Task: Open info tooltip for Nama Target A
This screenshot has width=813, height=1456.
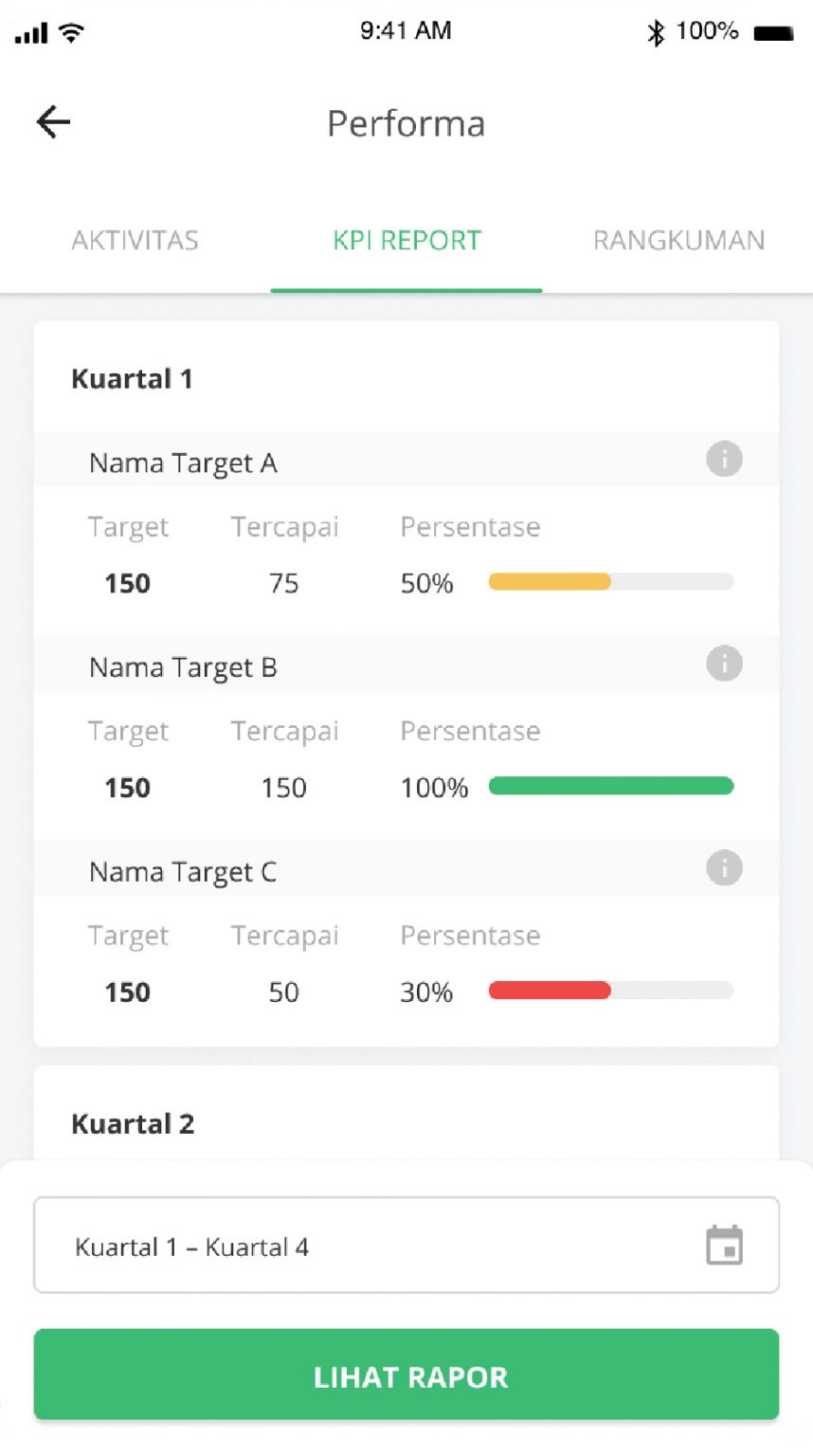Action: click(x=724, y=459)
